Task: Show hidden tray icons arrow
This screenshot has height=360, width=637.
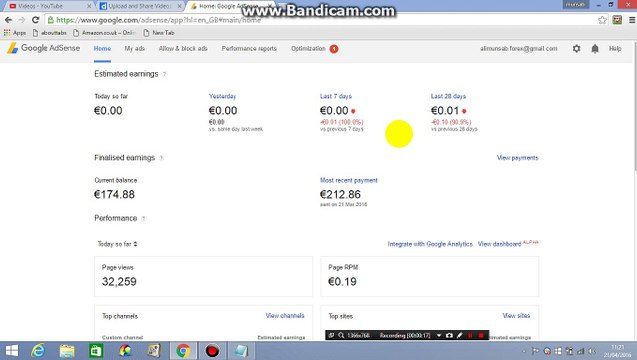Action: [524, 351]
